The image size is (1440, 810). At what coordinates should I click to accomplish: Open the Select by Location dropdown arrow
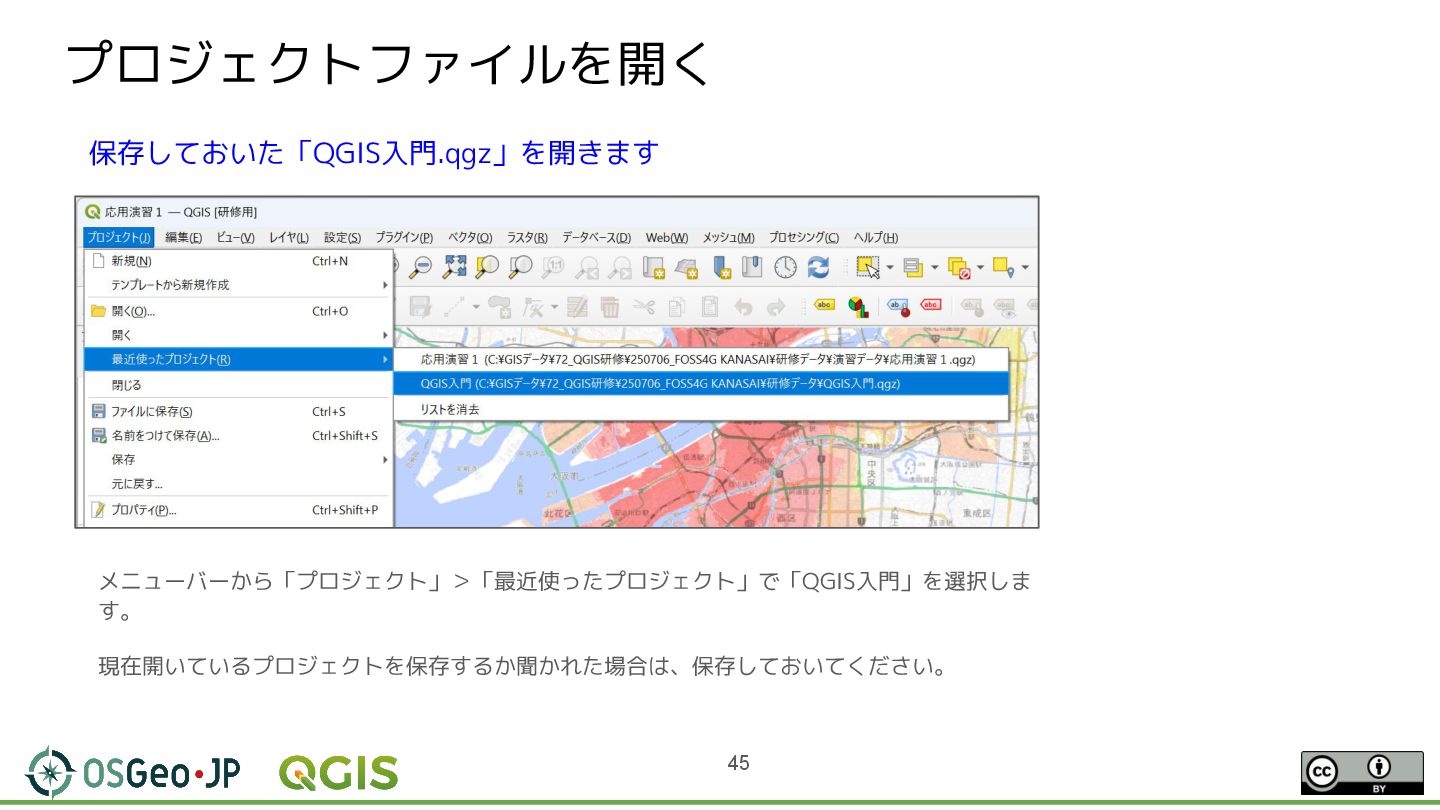[1025, 268]
